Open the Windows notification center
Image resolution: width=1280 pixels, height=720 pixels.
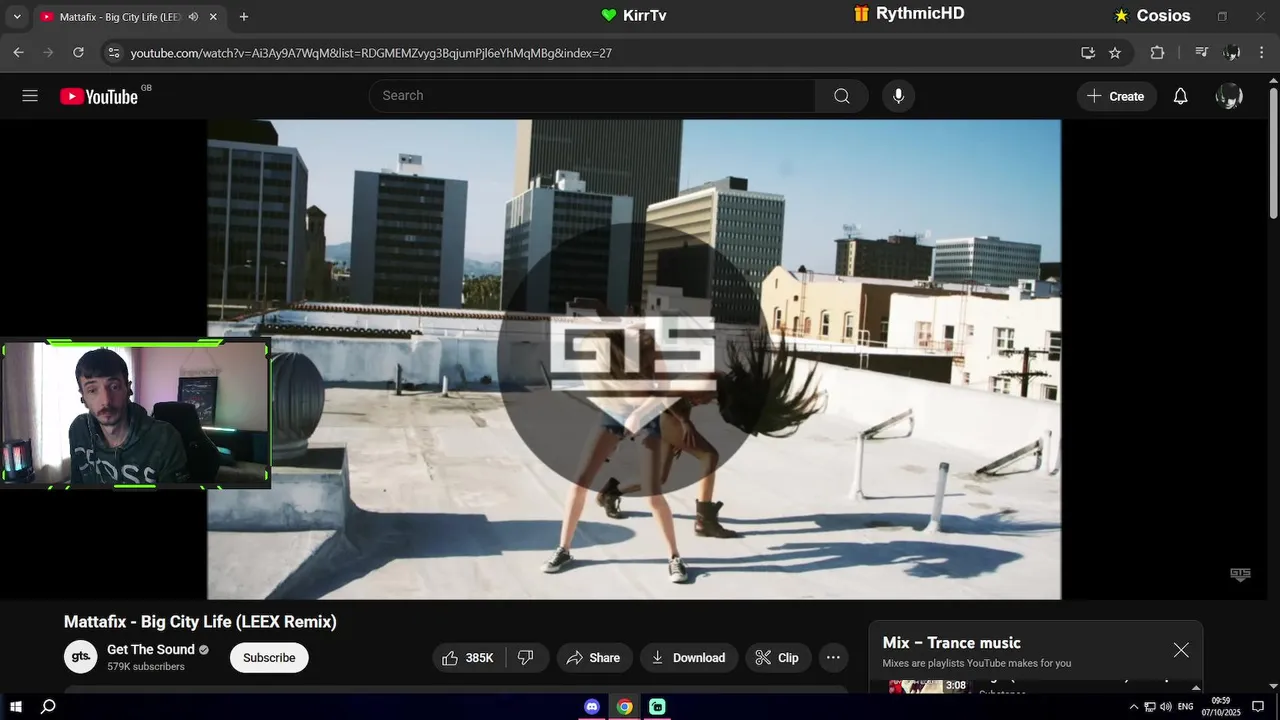[x=1258, y=707]
